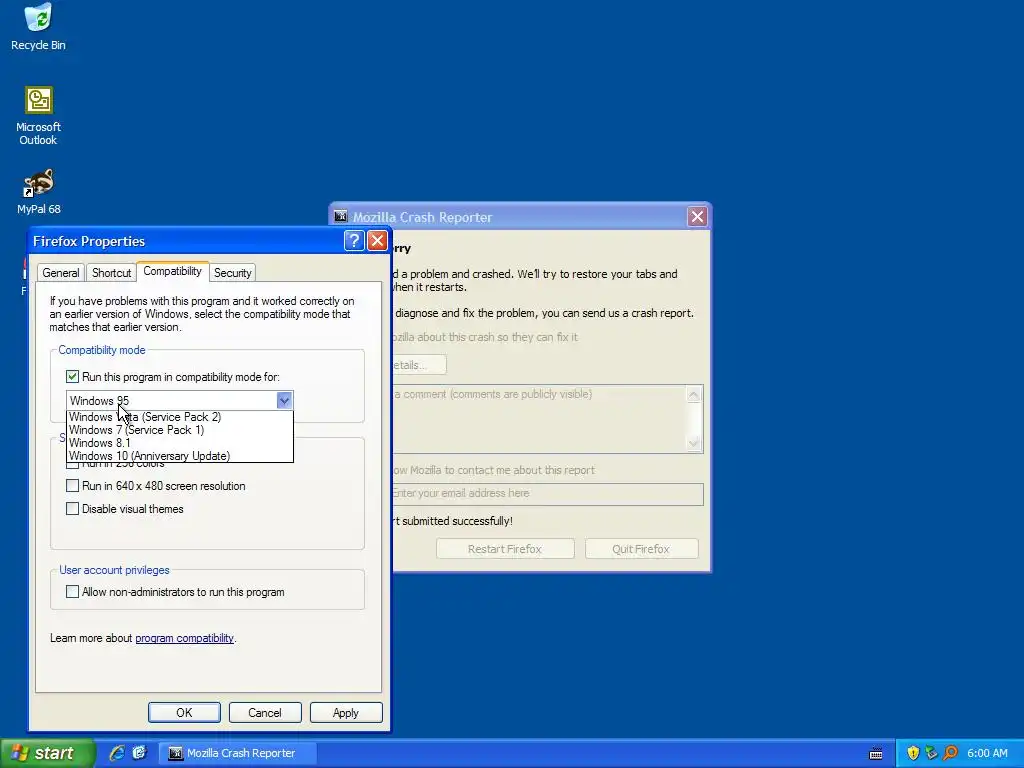Image resolution: width=1024 pixels, height=768 pixels.
Task: Select the Microsoft Outlook desktop icon
Action: [x=38, y=116]
